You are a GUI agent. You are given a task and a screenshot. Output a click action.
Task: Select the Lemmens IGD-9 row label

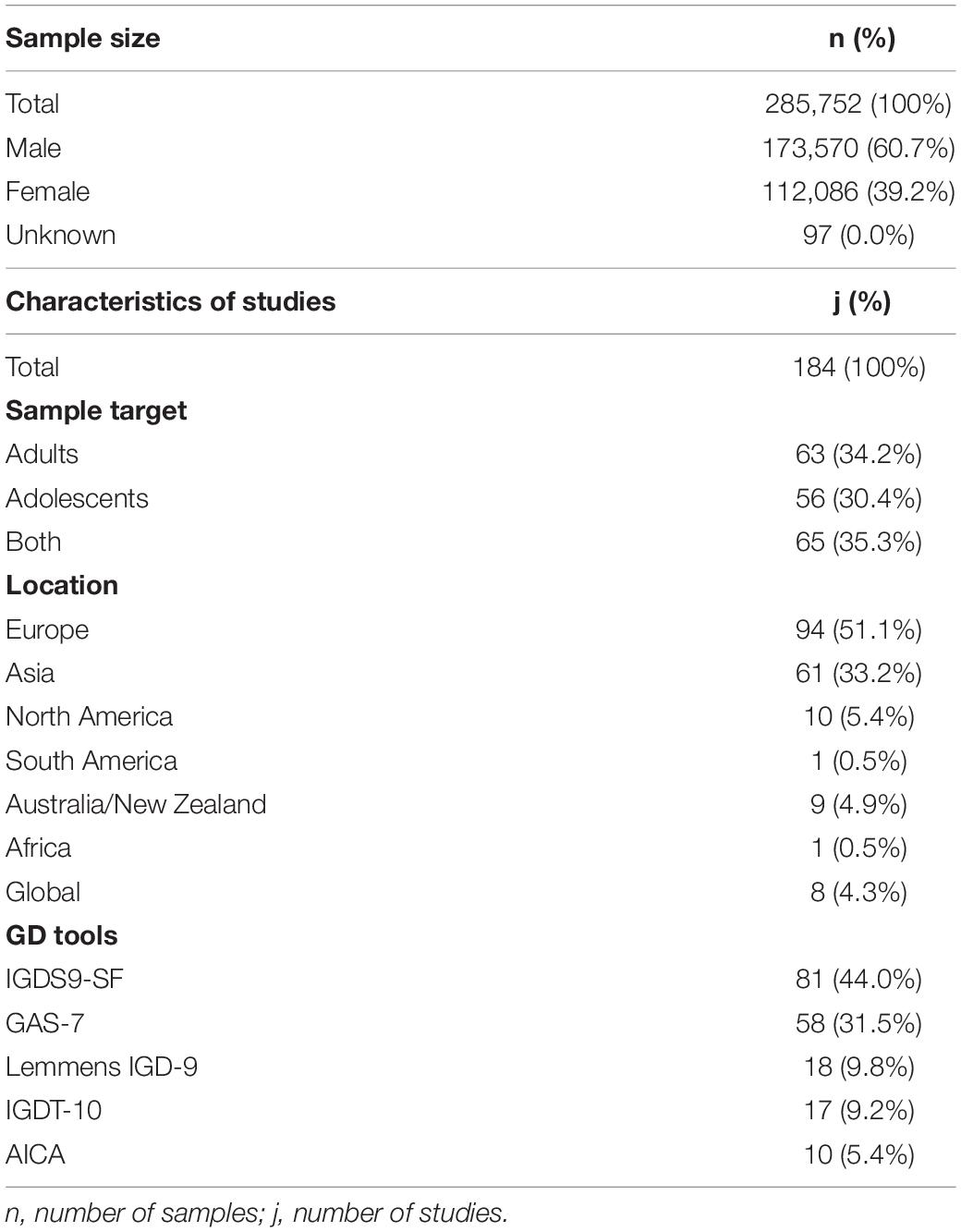pos(102,1067)
